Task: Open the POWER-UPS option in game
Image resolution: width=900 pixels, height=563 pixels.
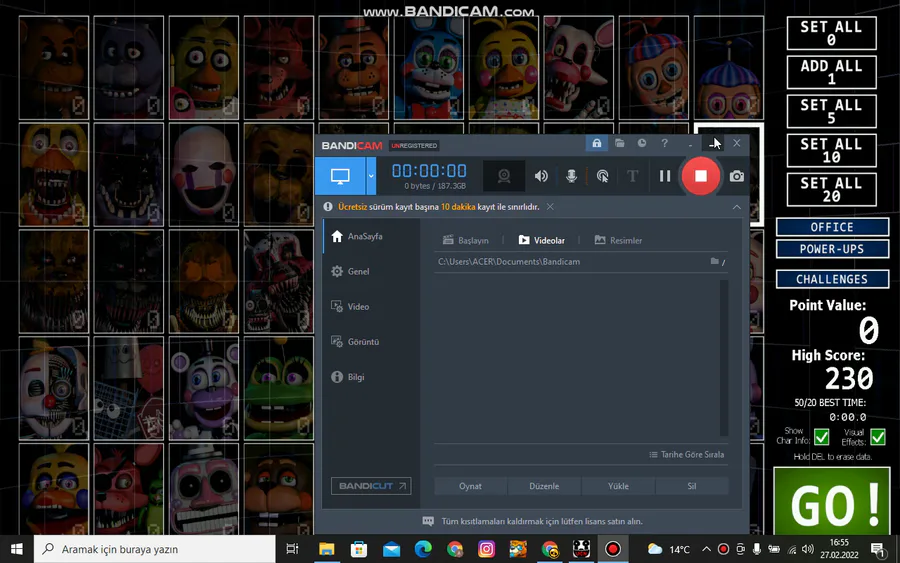Action: 832,249
